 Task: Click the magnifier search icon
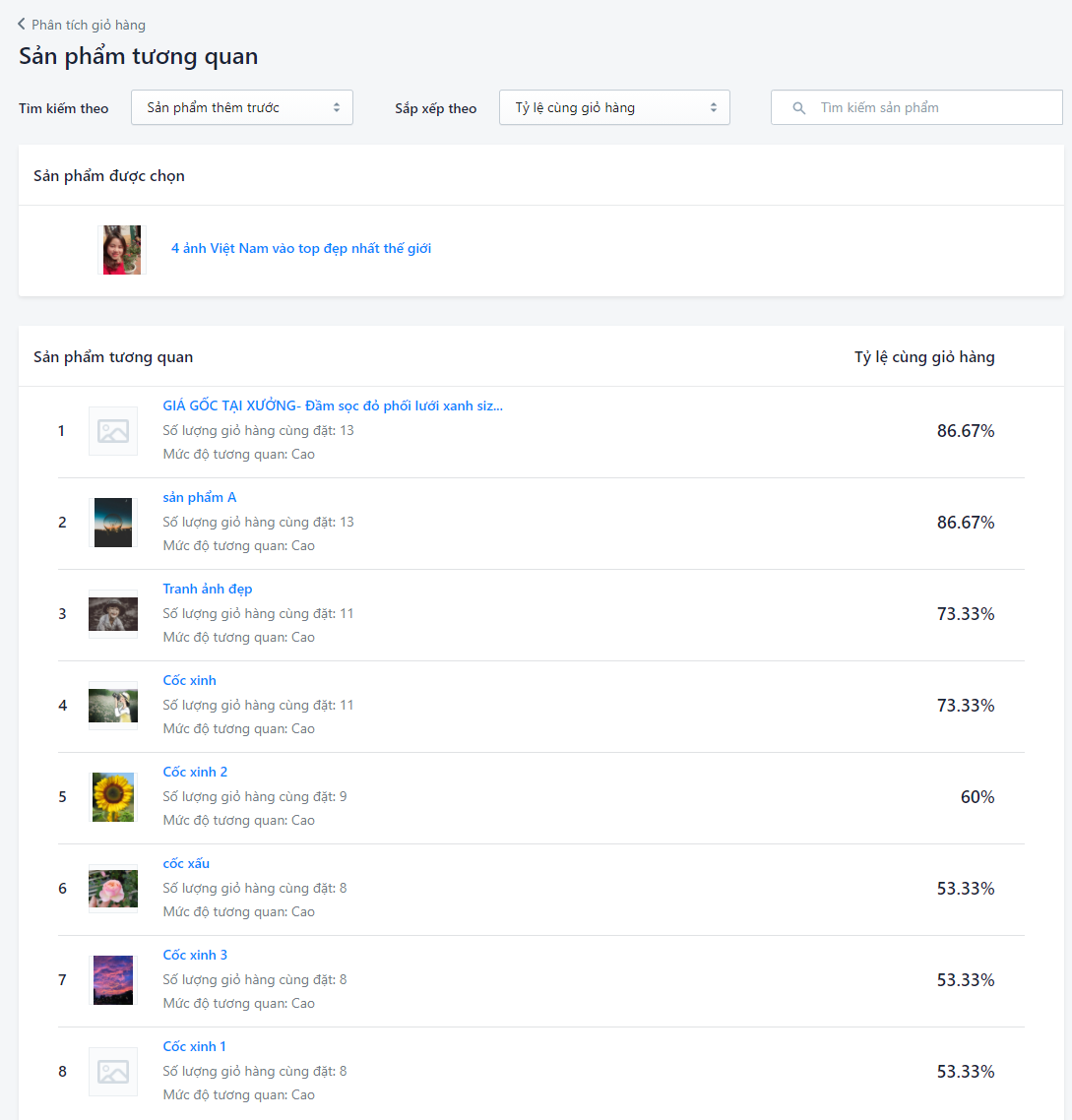coord(799,108)
